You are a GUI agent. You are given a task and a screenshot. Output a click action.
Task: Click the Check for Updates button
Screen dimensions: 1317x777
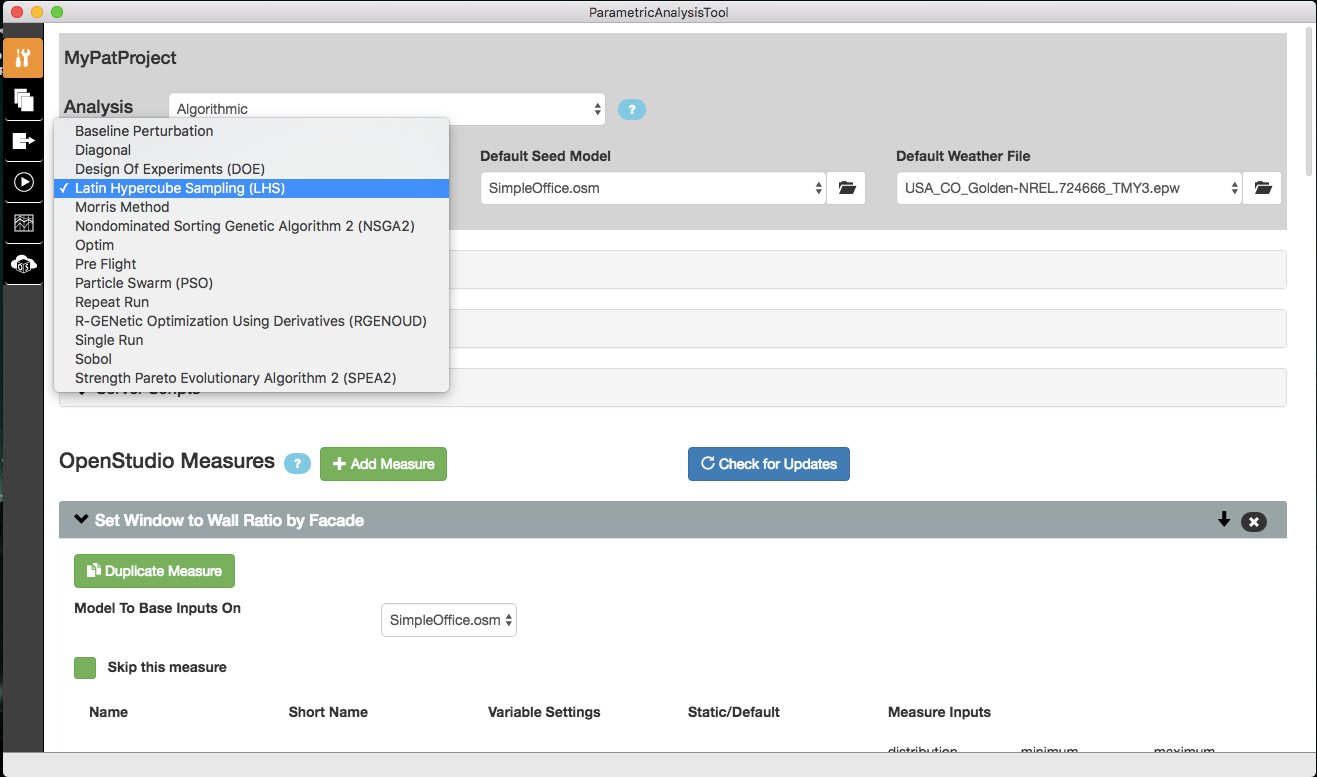[768, 464]
